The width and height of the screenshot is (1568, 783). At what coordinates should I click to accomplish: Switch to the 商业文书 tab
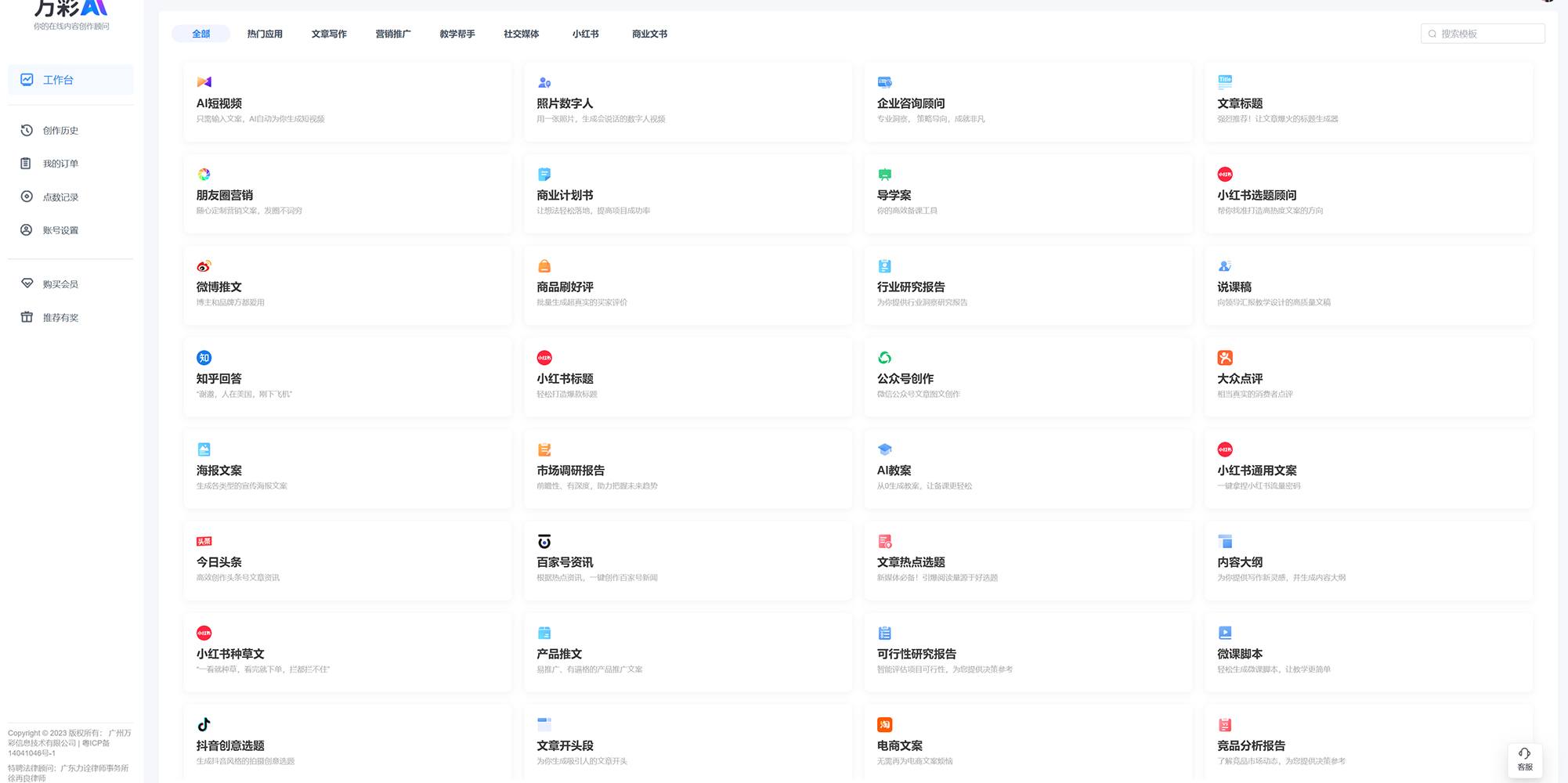tap(649, 34)
